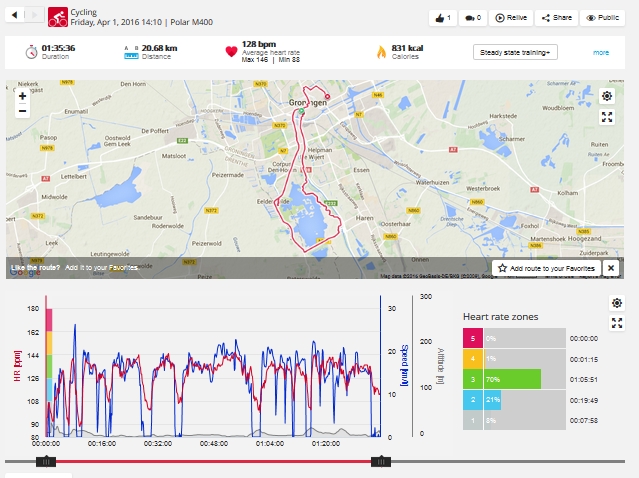639x478 pixels.
Task: Close the favorites prompt banner
Action: (611, 269)
